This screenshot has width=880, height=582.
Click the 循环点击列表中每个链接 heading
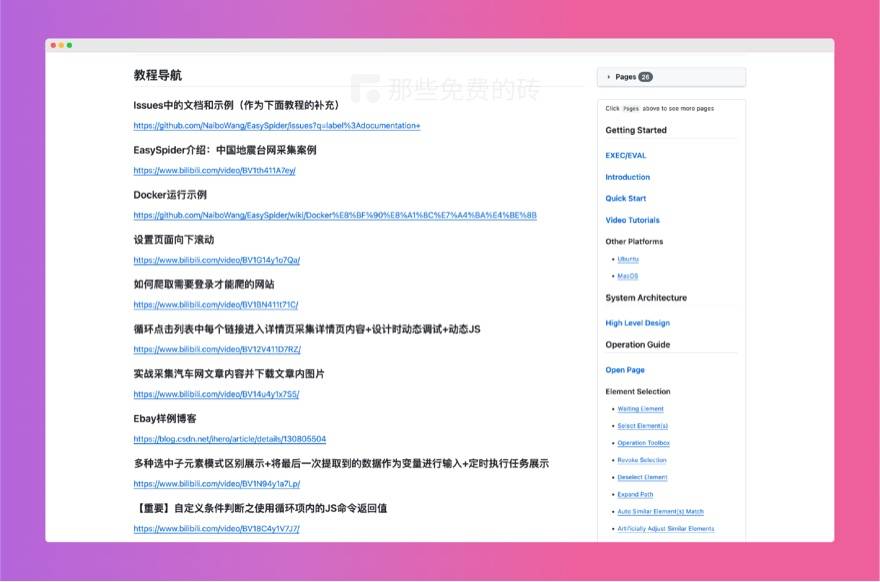tap(307, 329)
